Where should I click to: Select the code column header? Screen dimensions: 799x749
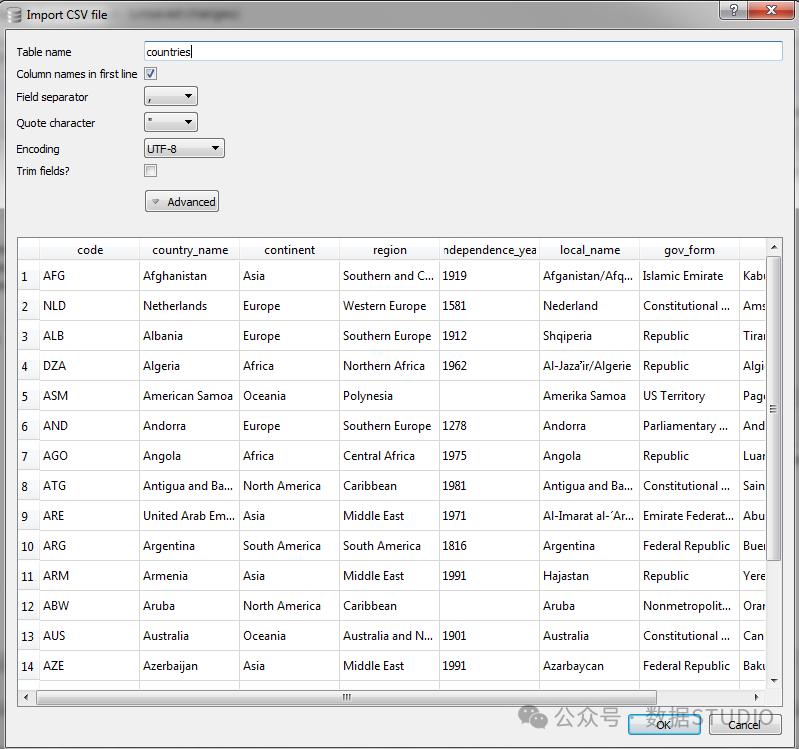click(x=90, y=250)
